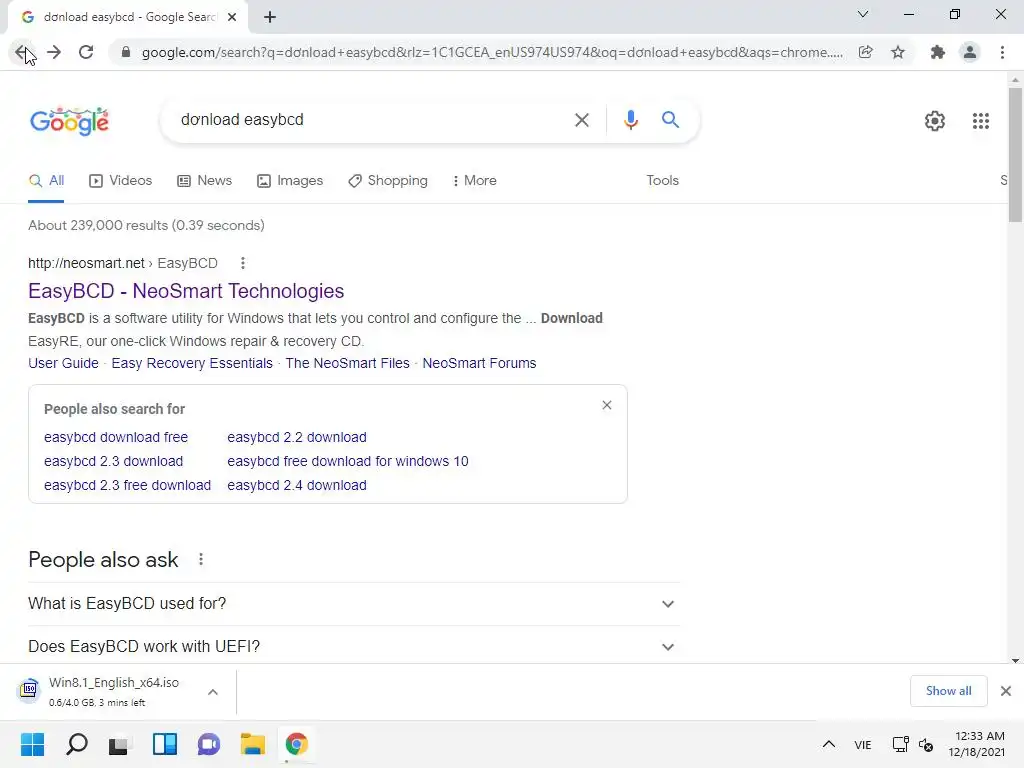
Task: Switch to the Images tab
Action: click(x=290, y=181)
